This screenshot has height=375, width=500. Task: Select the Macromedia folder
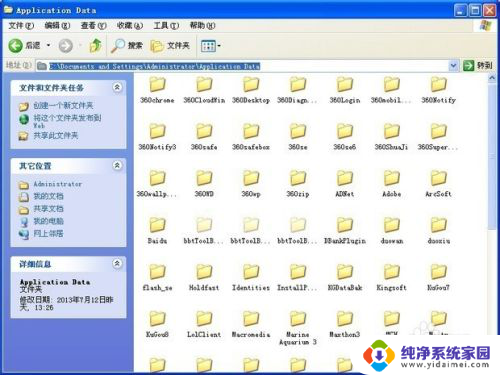[251, 325]
